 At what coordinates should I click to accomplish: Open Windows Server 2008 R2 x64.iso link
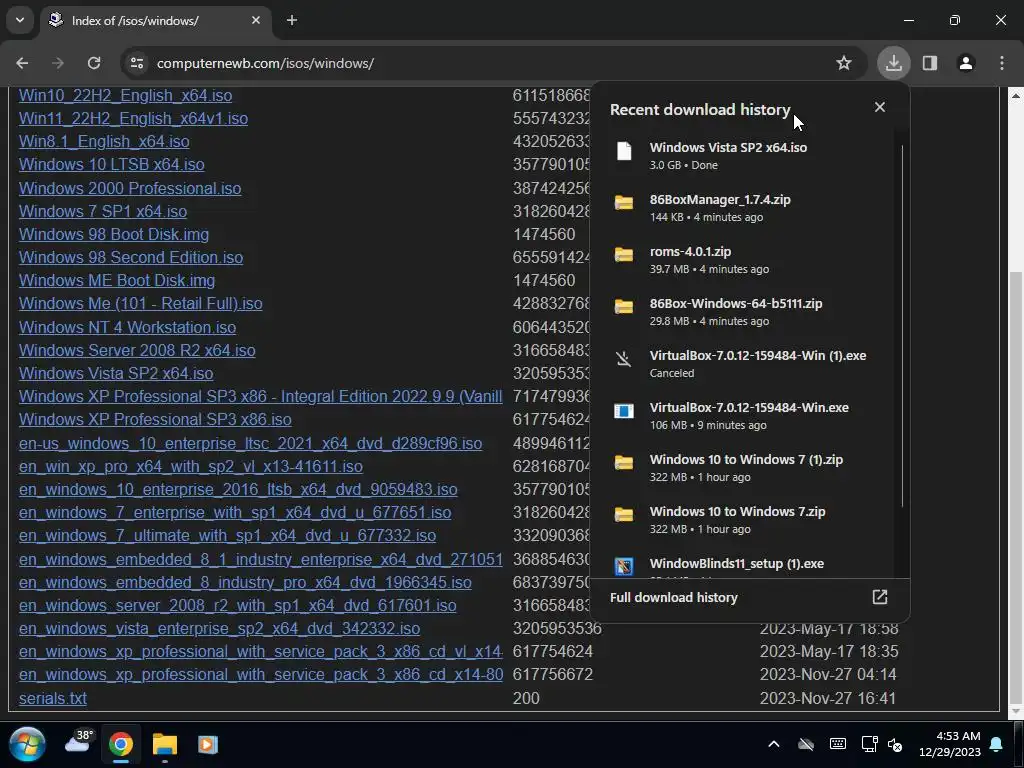pos(137,350)
